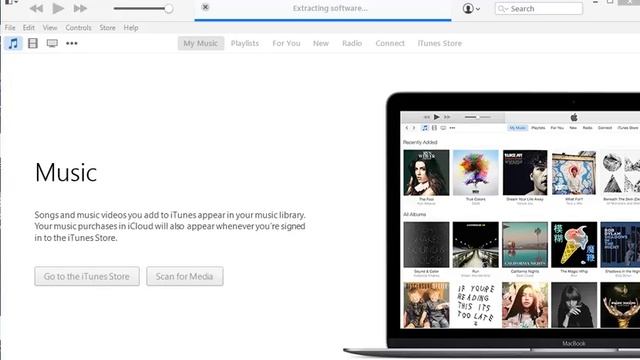Open the iTunes Store tab
Viewport: 640px width, 360px height.
click(x=440, y=43)
